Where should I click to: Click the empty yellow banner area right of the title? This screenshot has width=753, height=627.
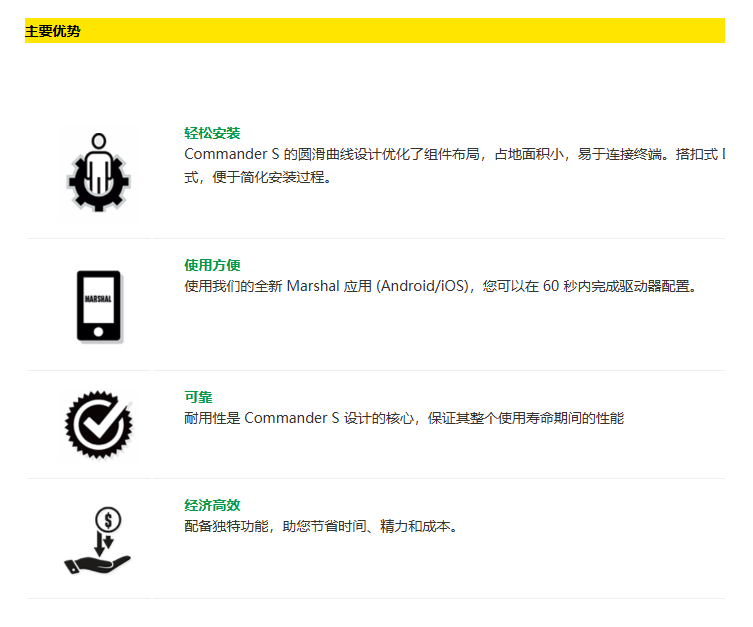(x=400, y=31)
